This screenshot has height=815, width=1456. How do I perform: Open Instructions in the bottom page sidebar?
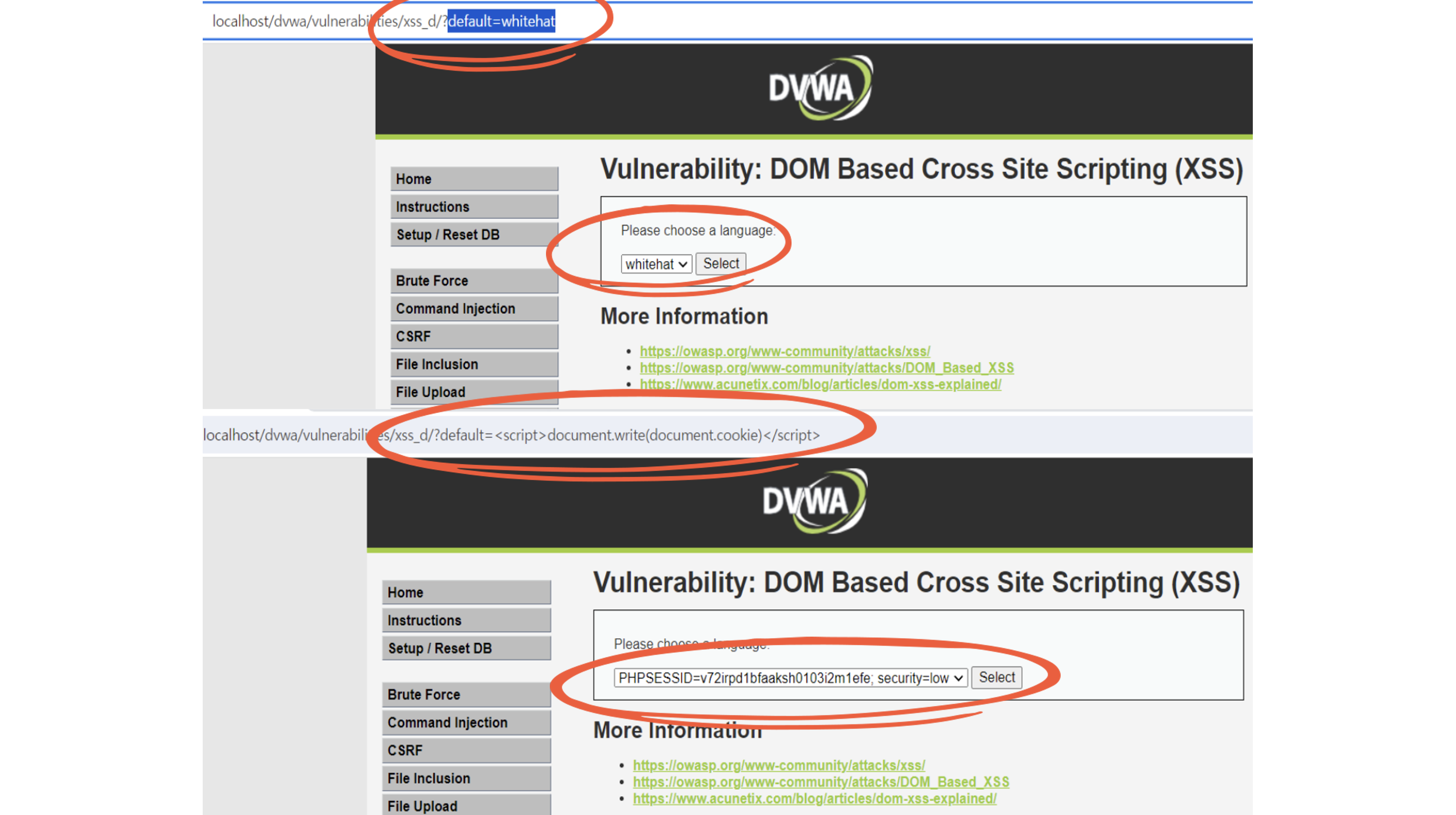click(x=466, y=620)
